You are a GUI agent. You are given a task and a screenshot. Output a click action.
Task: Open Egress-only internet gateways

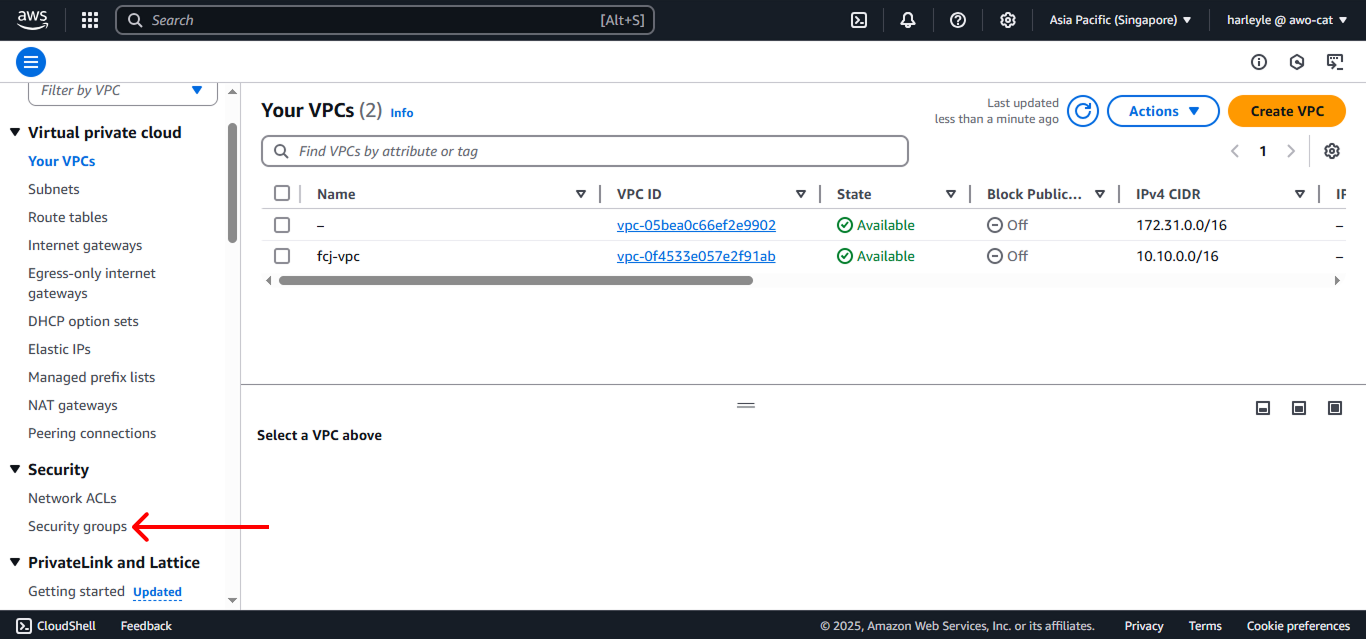pos(92,283)
